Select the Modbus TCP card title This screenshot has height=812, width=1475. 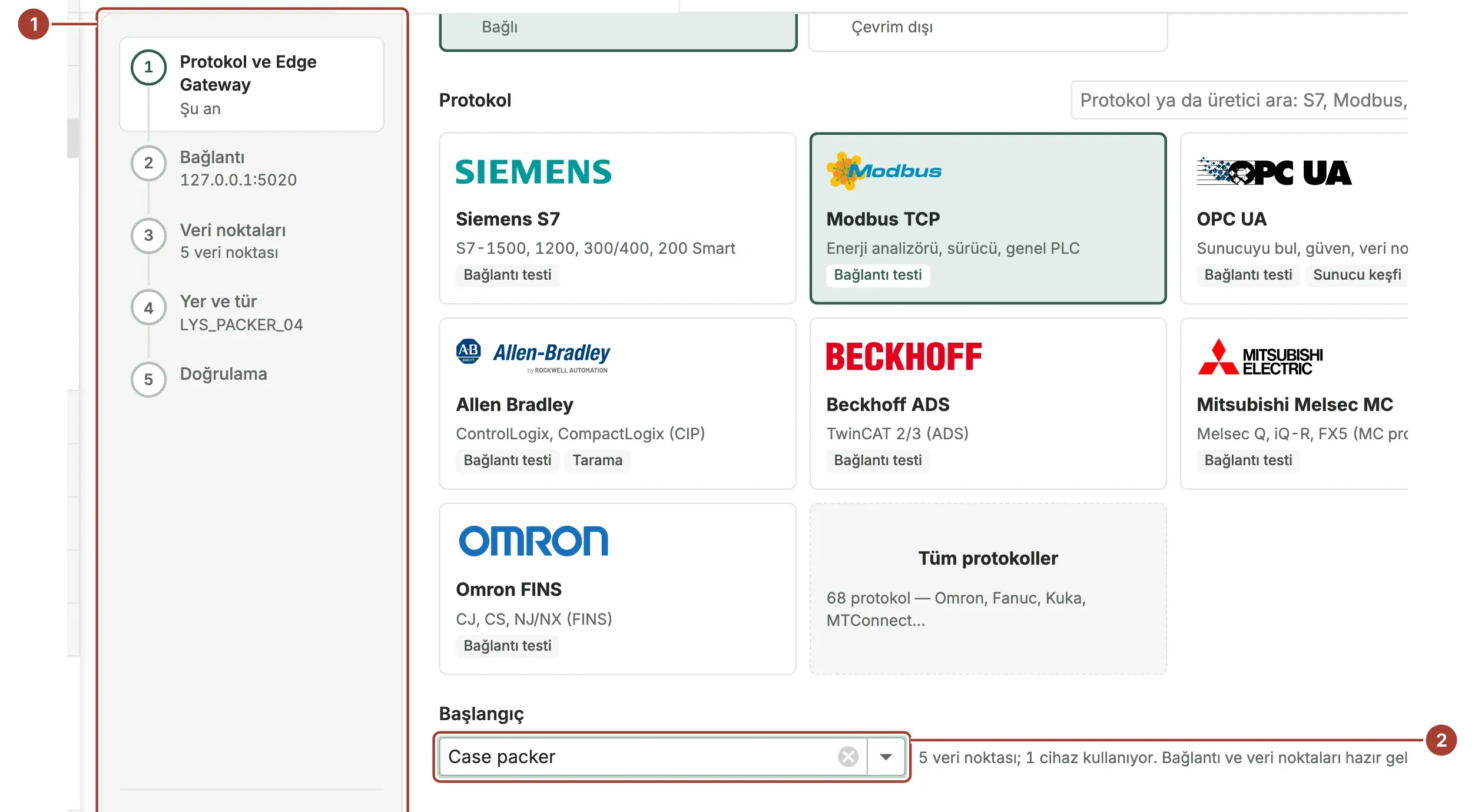click(x=883, y=219)
